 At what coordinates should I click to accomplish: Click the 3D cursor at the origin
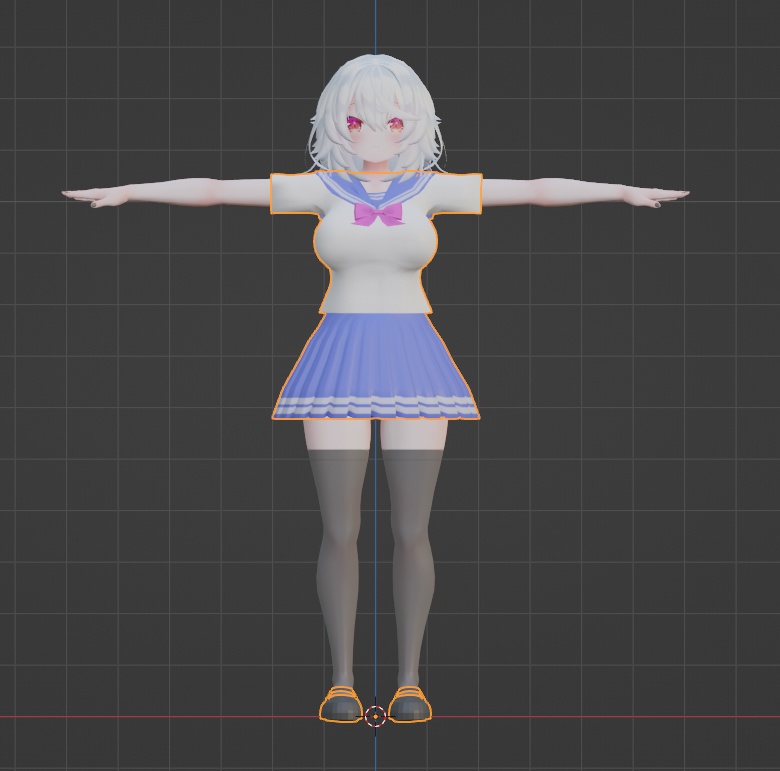click(x=375, y=716)
